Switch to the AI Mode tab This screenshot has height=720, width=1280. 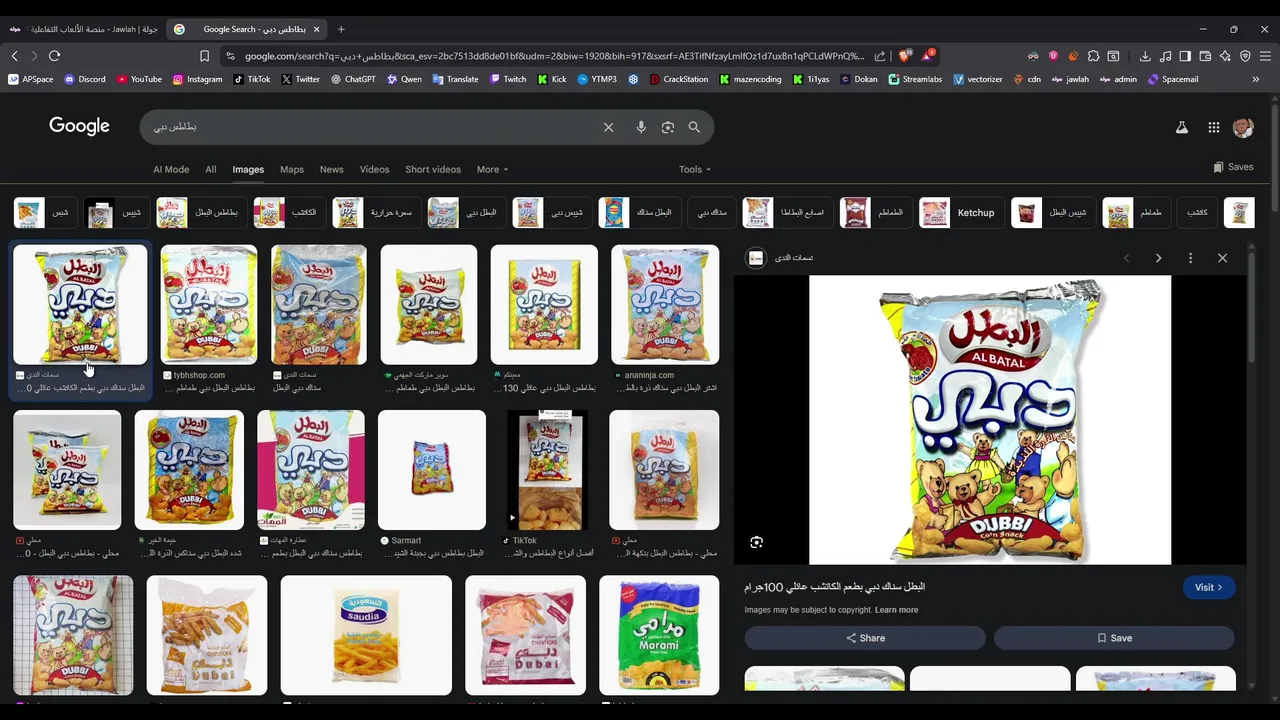(171, 169)
